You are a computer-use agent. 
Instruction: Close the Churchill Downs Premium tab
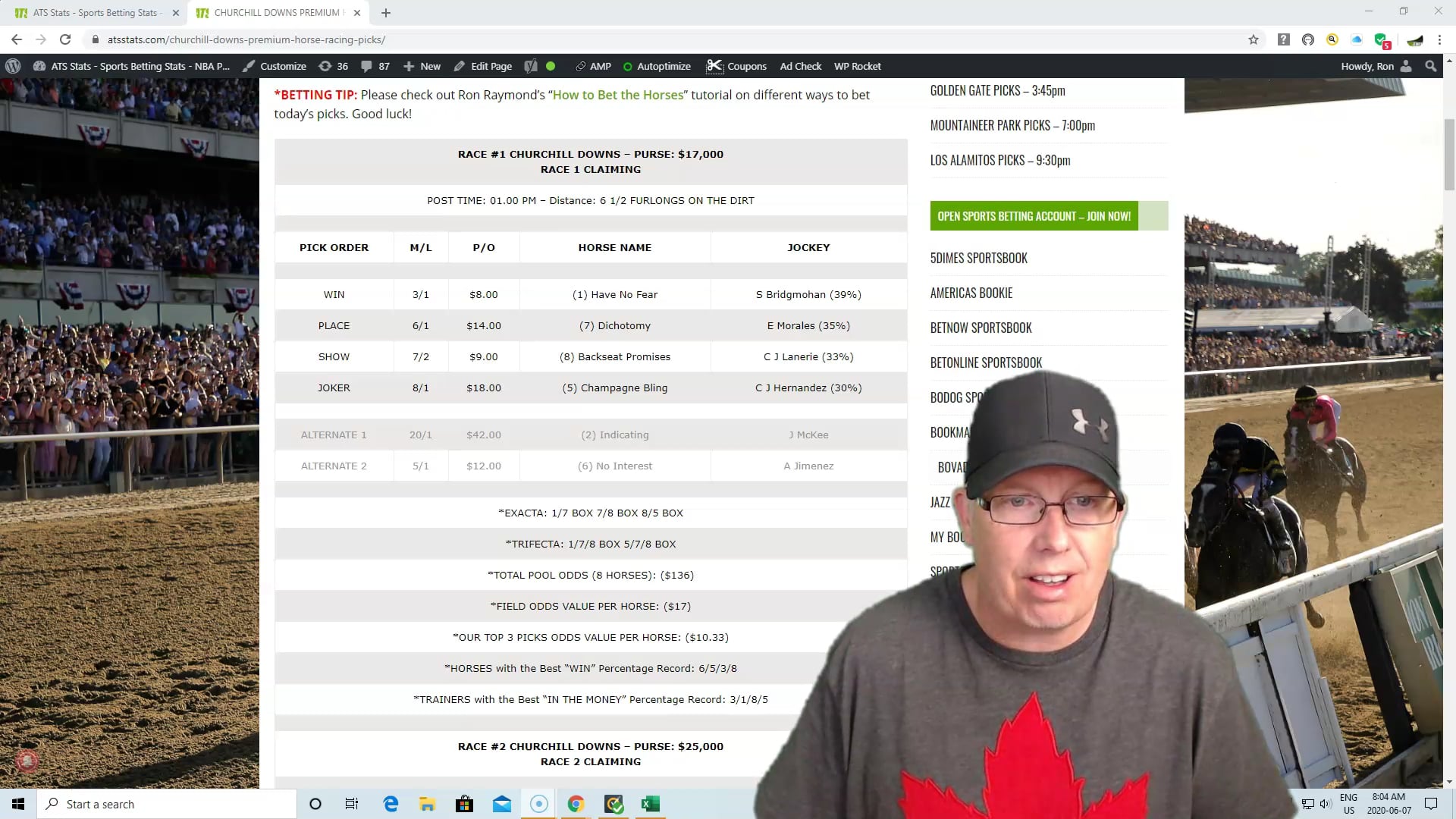click(357, 13)
